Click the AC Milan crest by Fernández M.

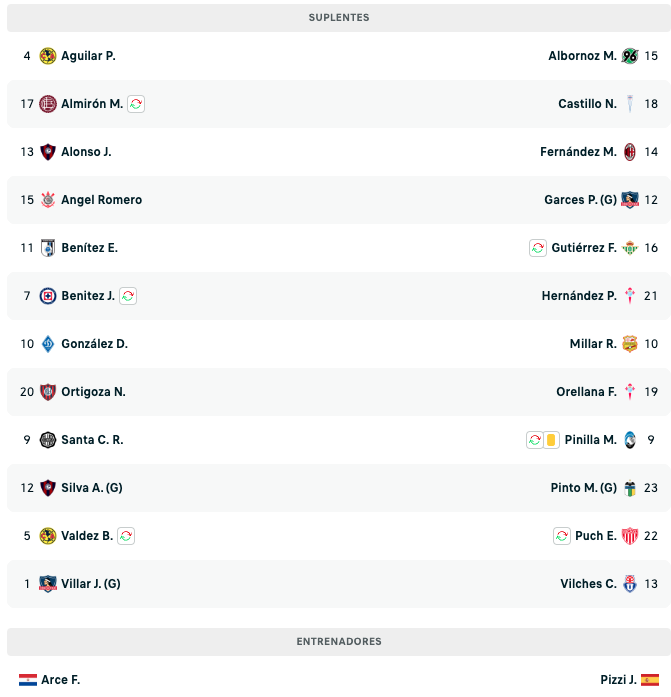pos(630,152)
